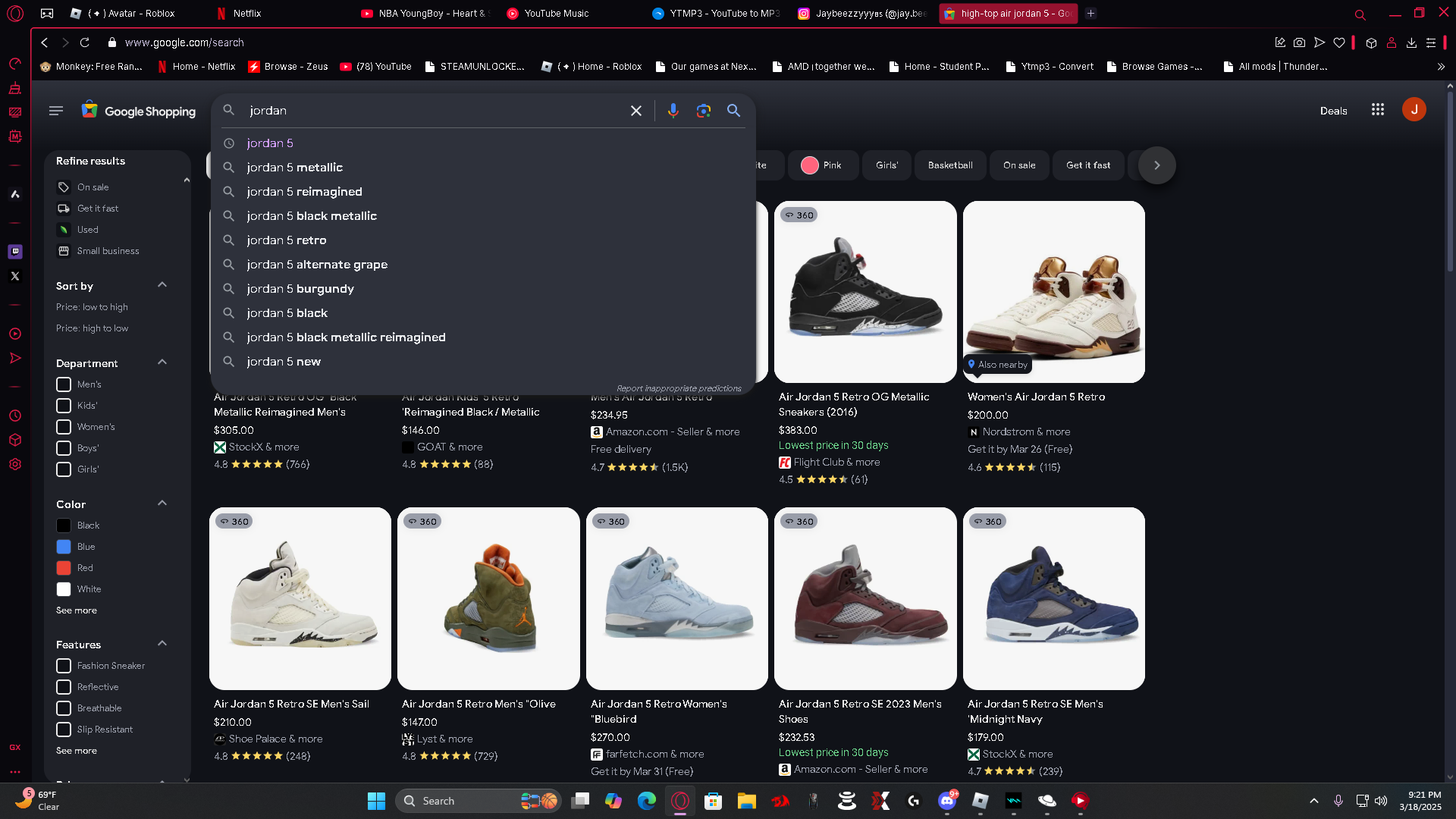The width and height of the screenshot is (1456, 819).
Task: Apply the On sale filter chip
Action: tap(1019, 165)
